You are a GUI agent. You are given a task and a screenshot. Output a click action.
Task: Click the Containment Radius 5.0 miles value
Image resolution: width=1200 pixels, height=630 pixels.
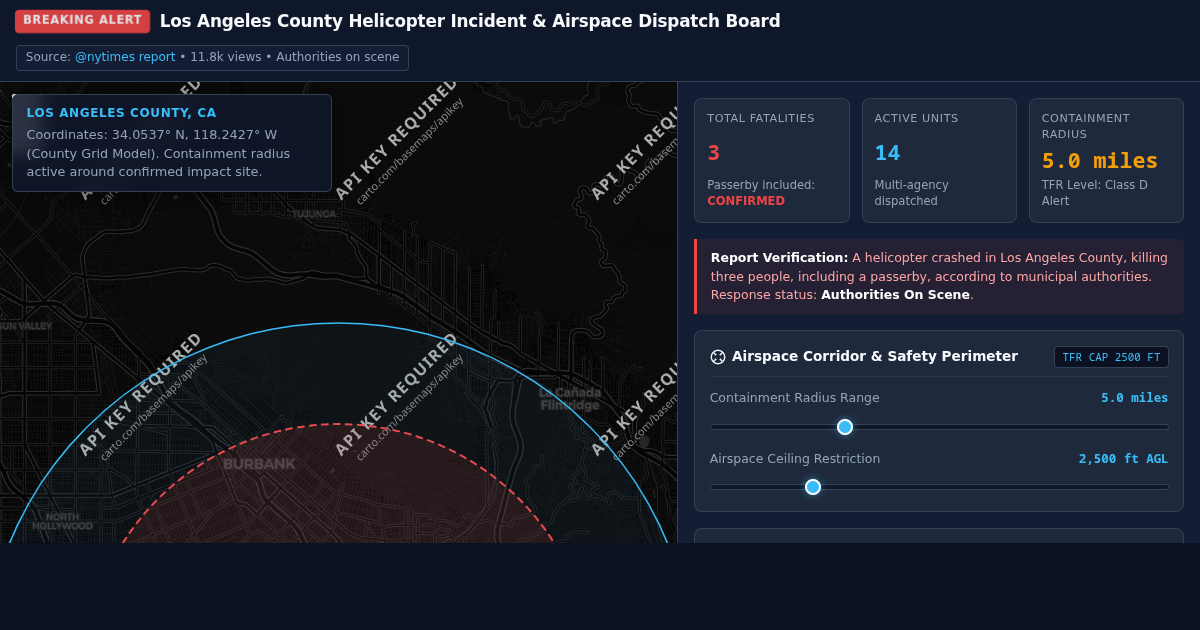click(x=1100, y=161)
